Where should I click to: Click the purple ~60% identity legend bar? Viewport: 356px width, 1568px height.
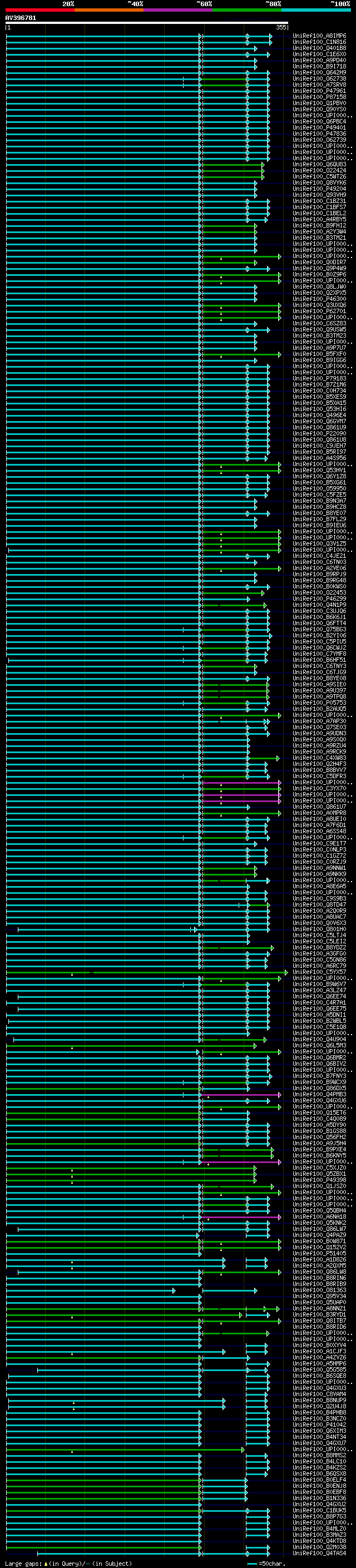[177, 11]
